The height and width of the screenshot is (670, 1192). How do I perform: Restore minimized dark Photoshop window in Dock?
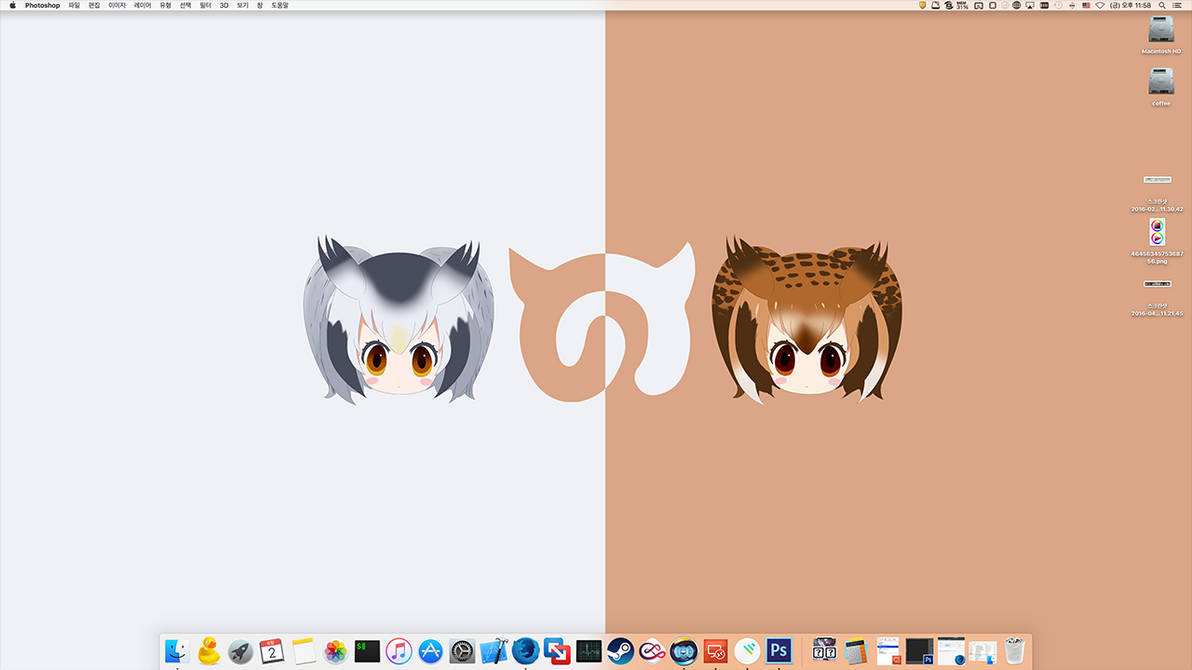point(919,651)
